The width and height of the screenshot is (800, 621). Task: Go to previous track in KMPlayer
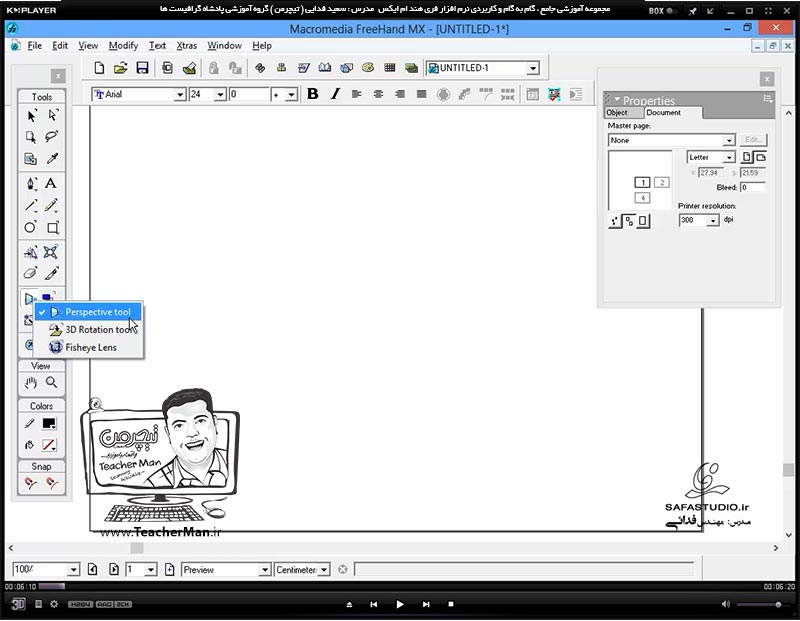coord(373,604)
